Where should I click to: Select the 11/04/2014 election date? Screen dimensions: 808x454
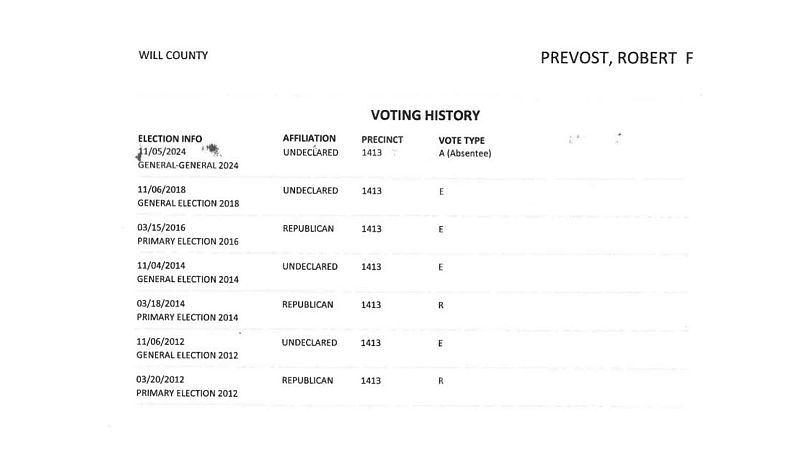tap(161, 267)
